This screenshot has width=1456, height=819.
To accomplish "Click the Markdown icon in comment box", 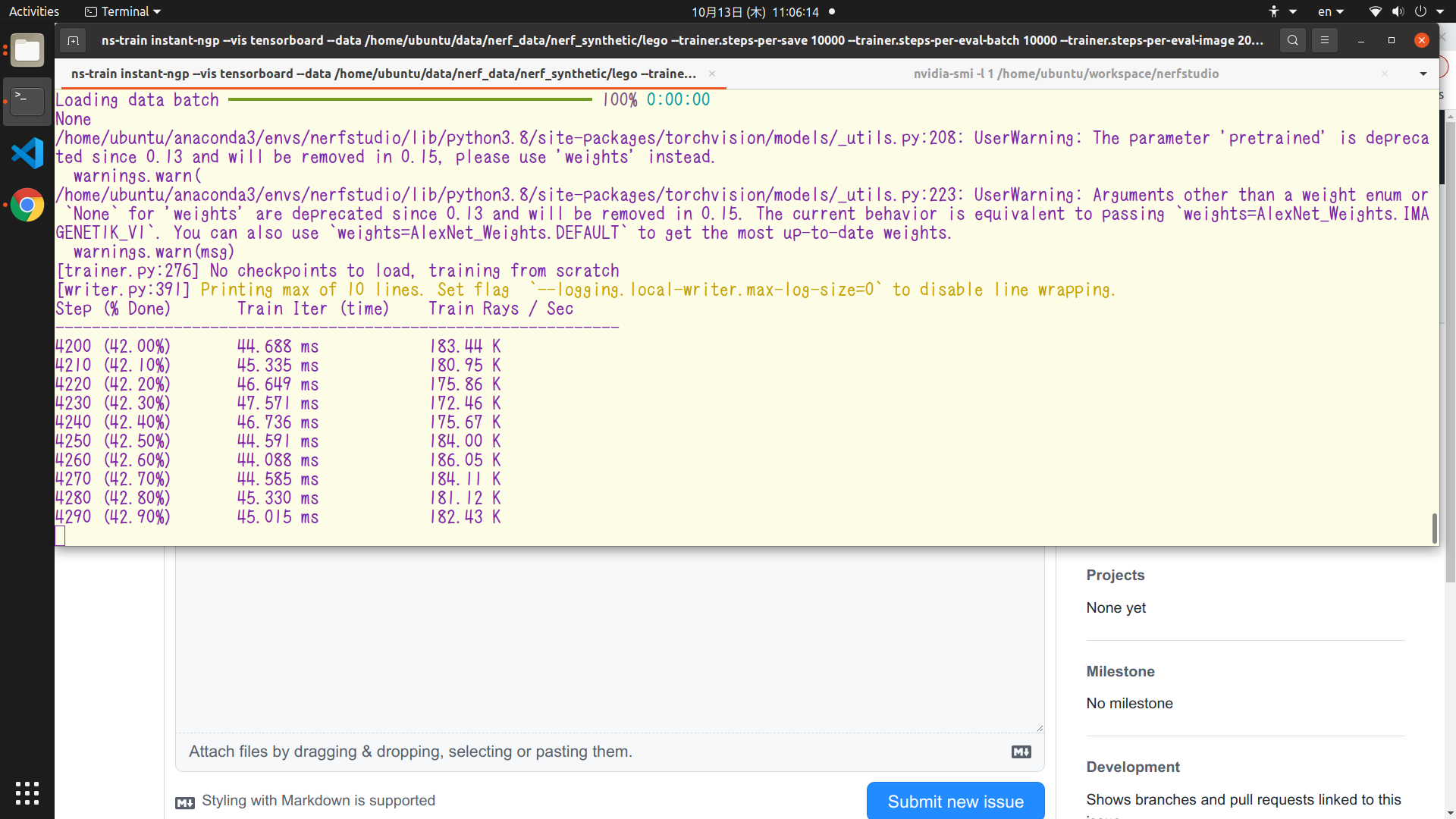I will pyautogui.click(x=1021, y=752).
